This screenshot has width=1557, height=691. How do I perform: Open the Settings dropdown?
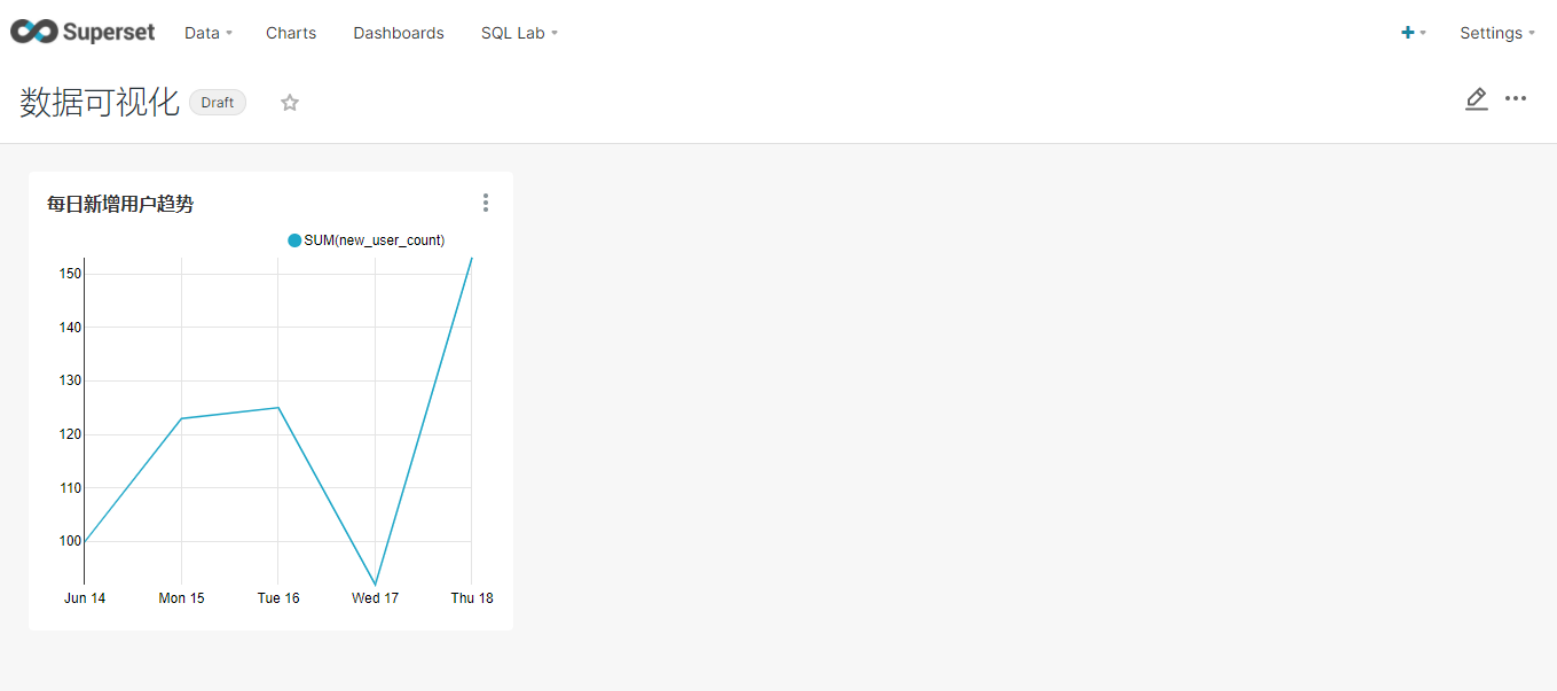[x=1496, y=33]
